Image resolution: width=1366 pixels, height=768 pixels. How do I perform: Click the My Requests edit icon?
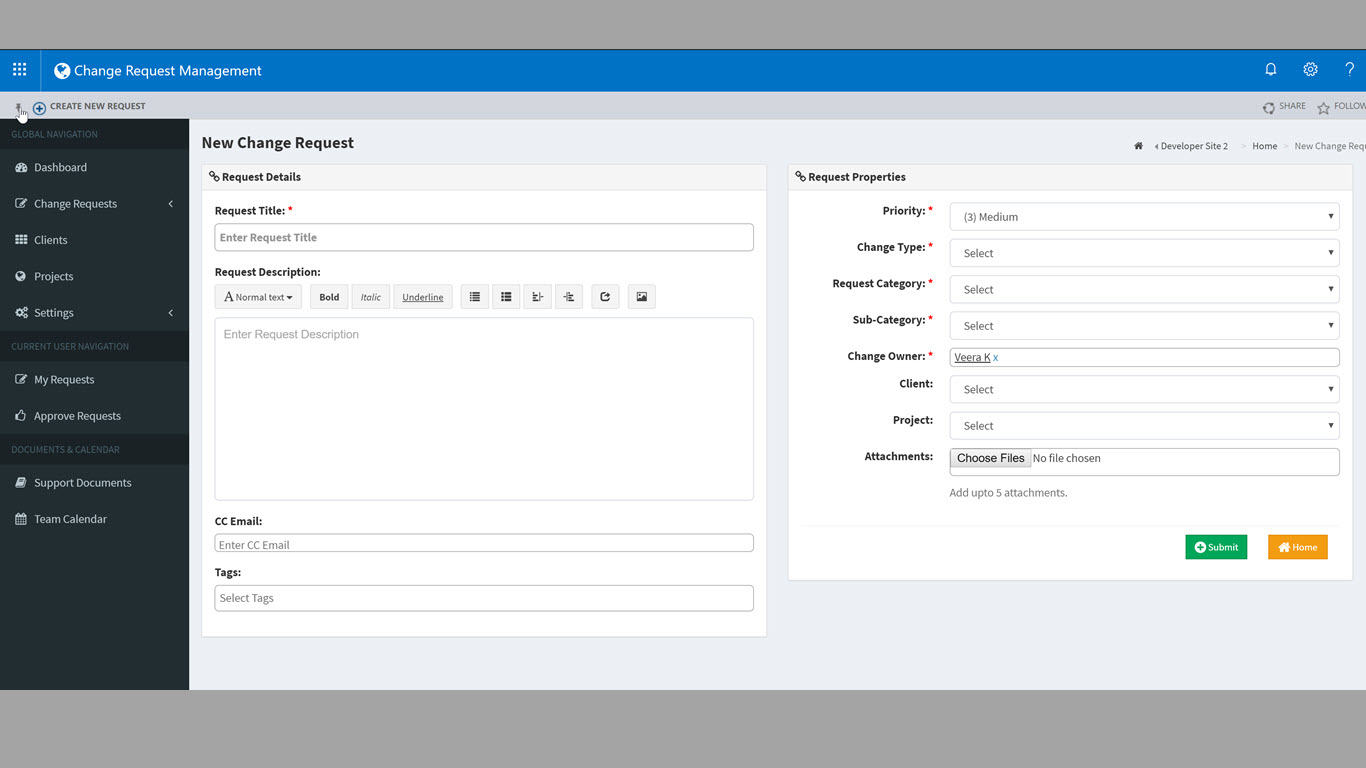tap(22, 380)
